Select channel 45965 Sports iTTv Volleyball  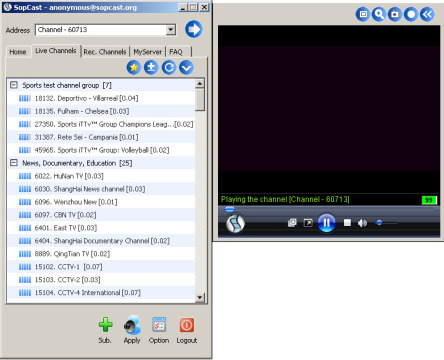coord(101,150)
